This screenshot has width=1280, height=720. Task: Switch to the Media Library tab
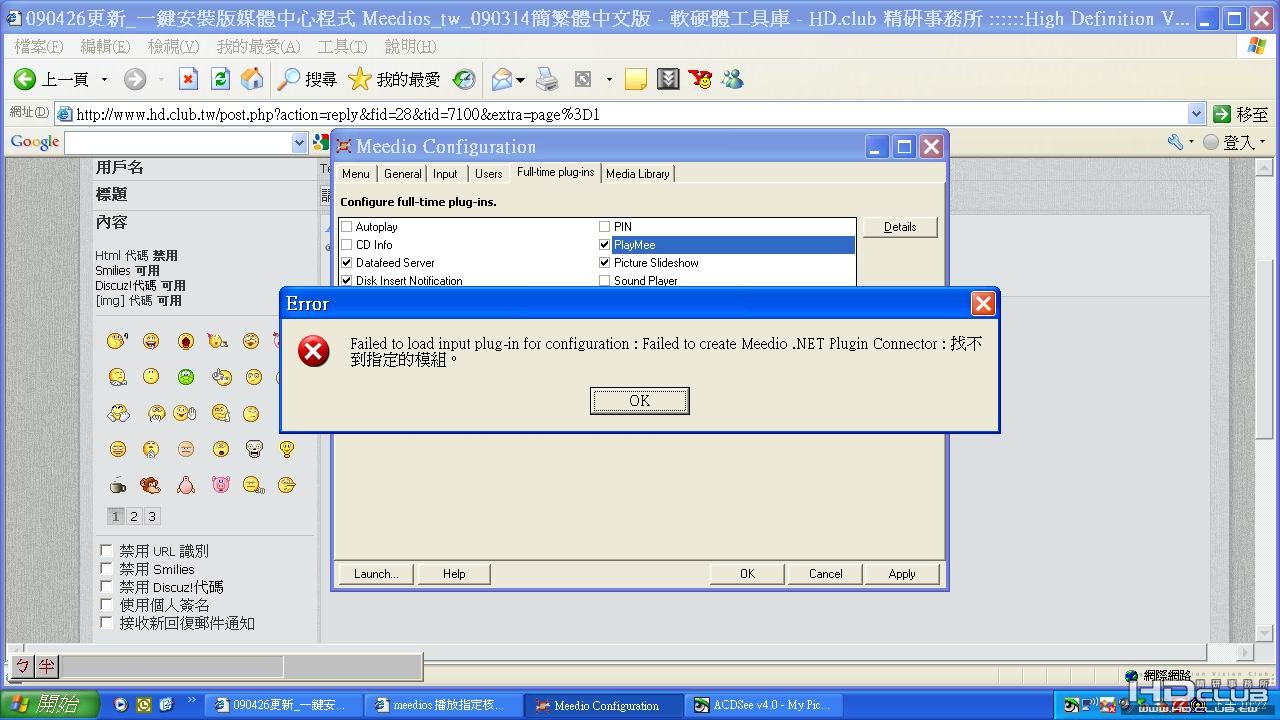click(638, 174)
